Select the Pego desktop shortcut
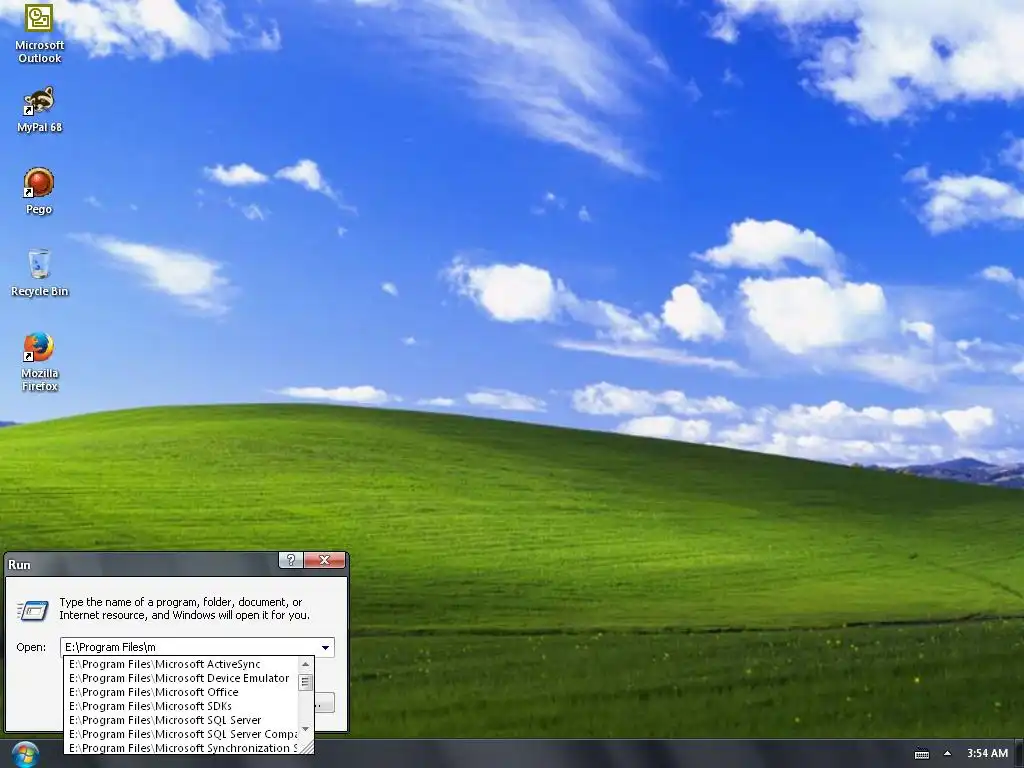The width and height of the screenshot is (1024, 768). 39,191
